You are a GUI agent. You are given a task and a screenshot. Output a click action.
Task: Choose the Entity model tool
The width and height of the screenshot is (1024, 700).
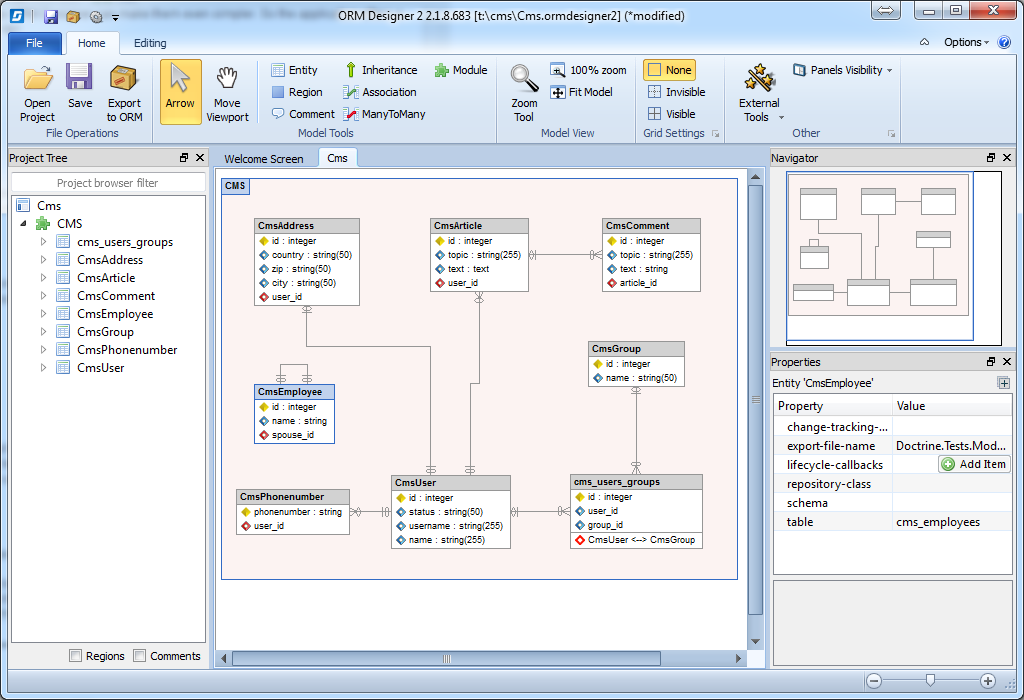(x=295, y=70)
